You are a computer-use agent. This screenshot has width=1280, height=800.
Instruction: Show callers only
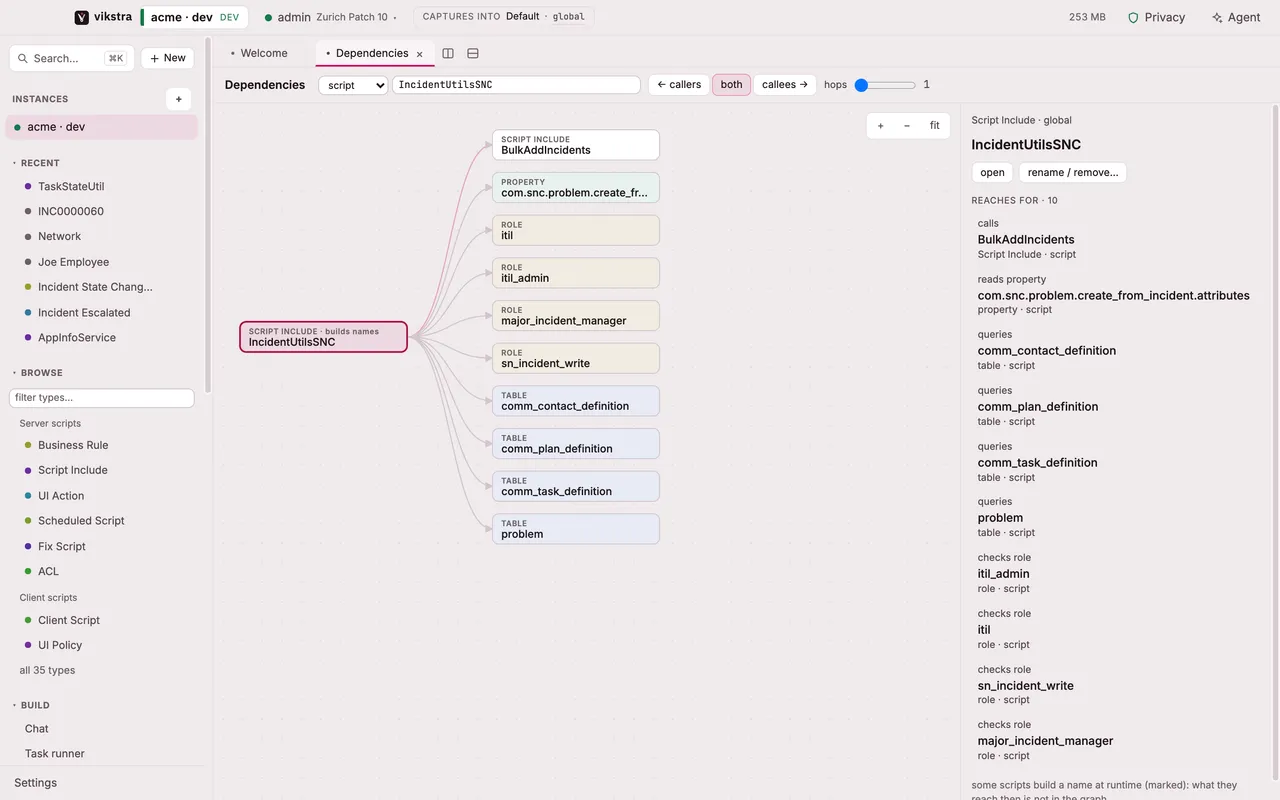[679, 85]
